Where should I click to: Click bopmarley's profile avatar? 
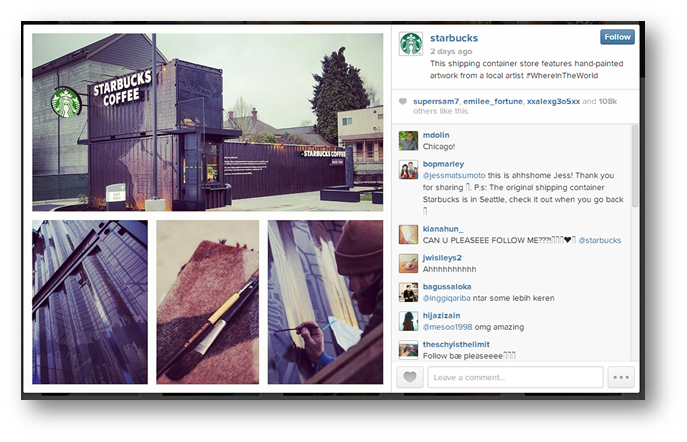pos(408,170)
